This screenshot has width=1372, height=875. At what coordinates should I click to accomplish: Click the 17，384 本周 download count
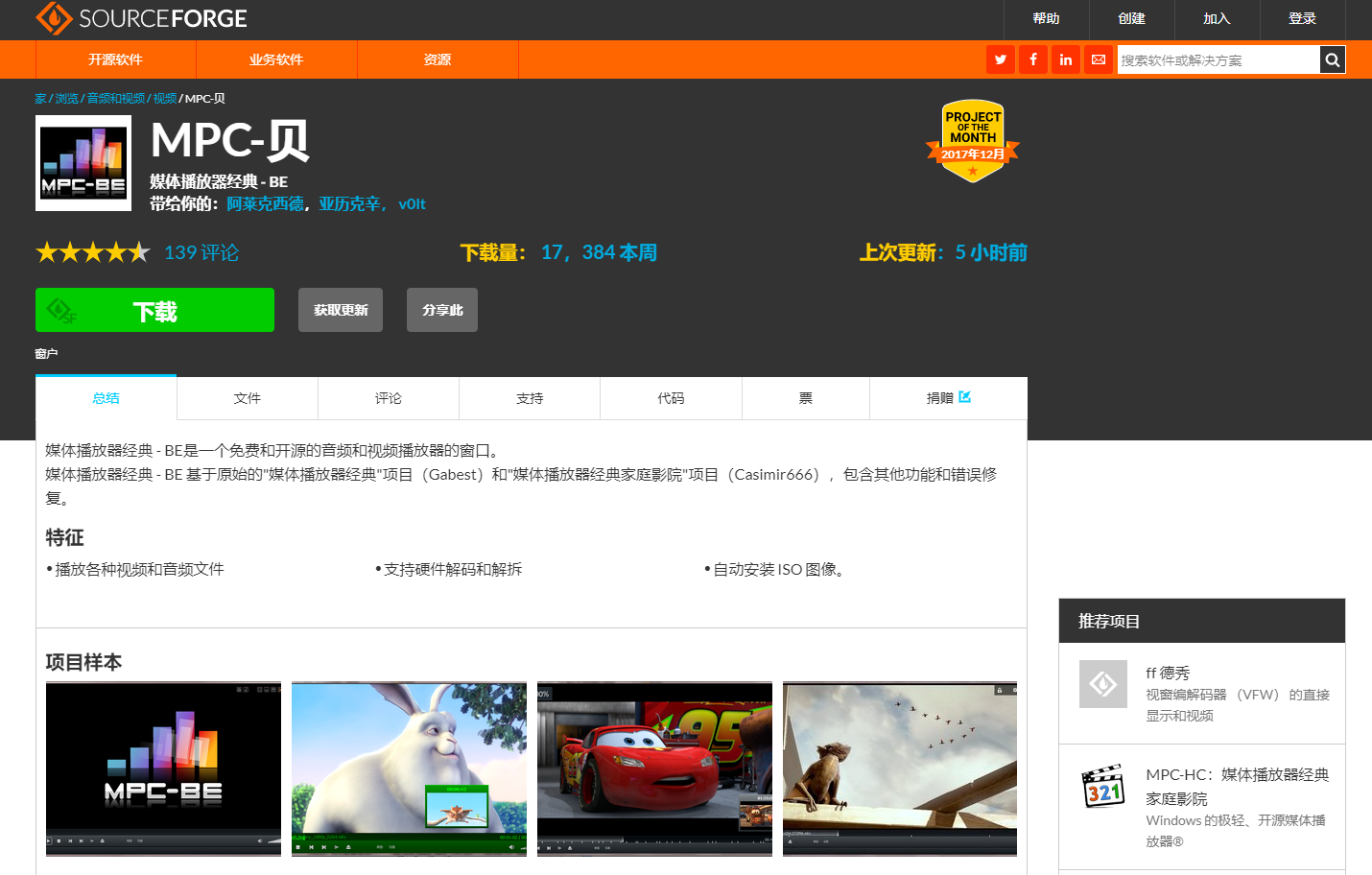point(599,252)
